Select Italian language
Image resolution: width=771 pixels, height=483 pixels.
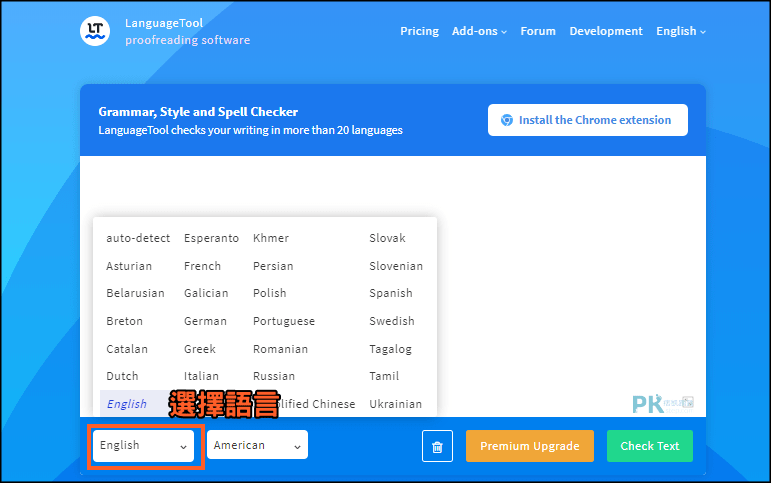pyautogui.click(x=201, y=376)
